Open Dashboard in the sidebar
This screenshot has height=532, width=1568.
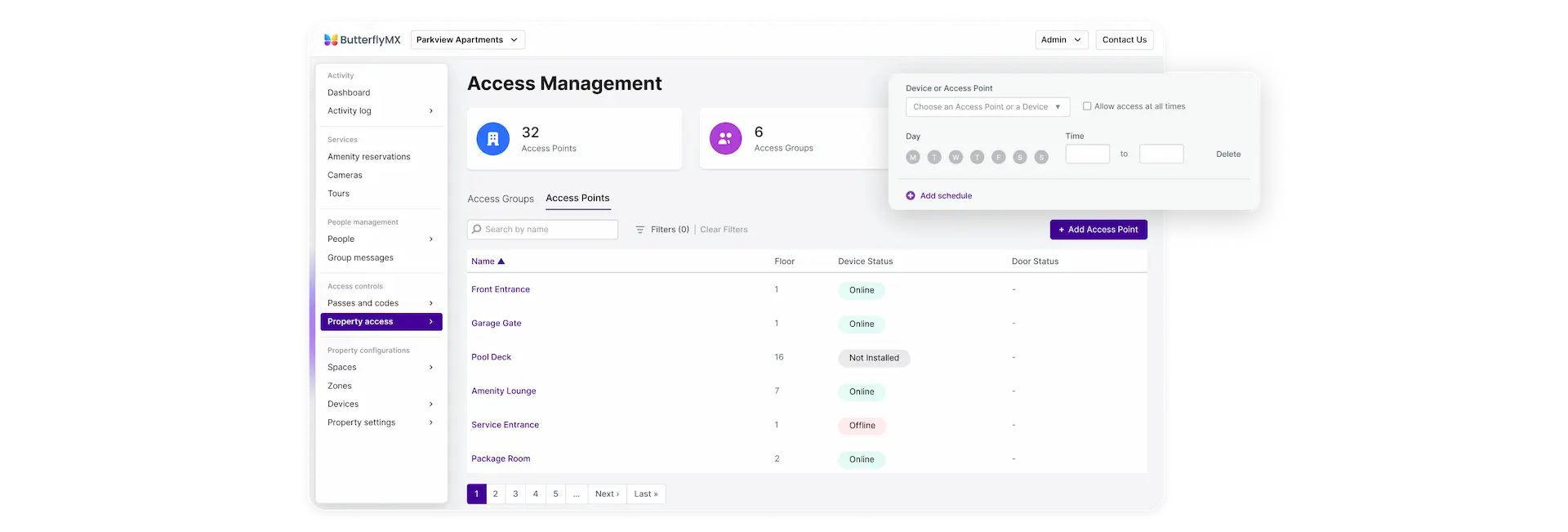[x=349, y=93]
